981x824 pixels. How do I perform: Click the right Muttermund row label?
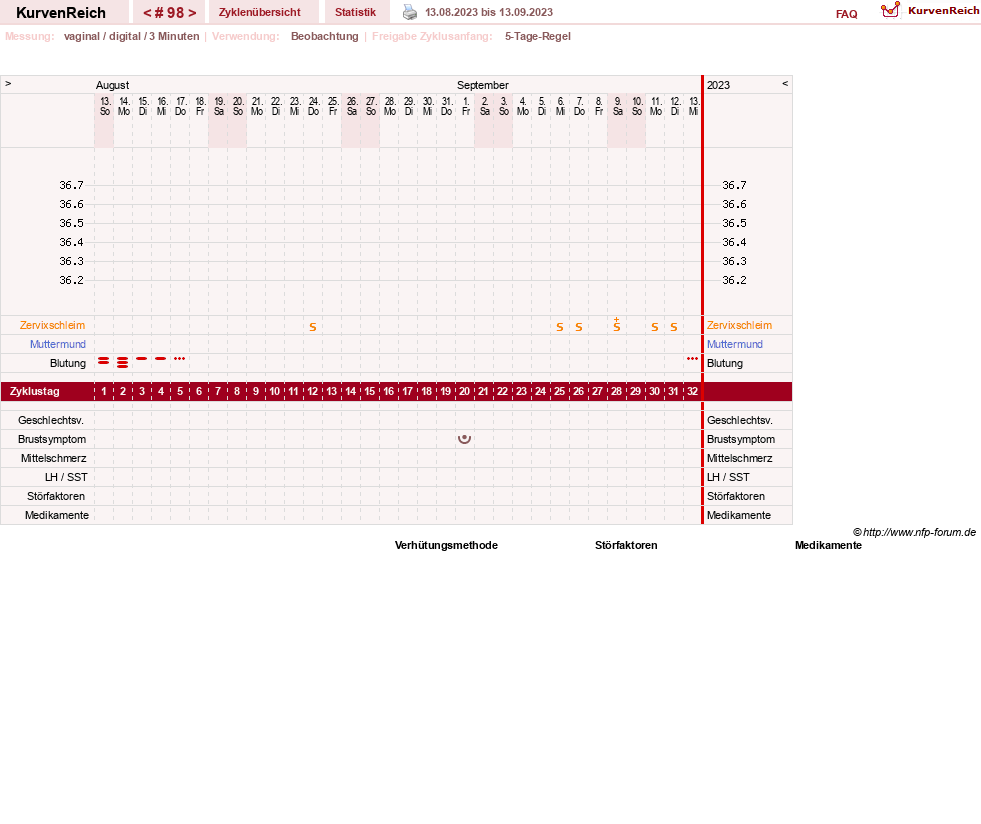734,344
